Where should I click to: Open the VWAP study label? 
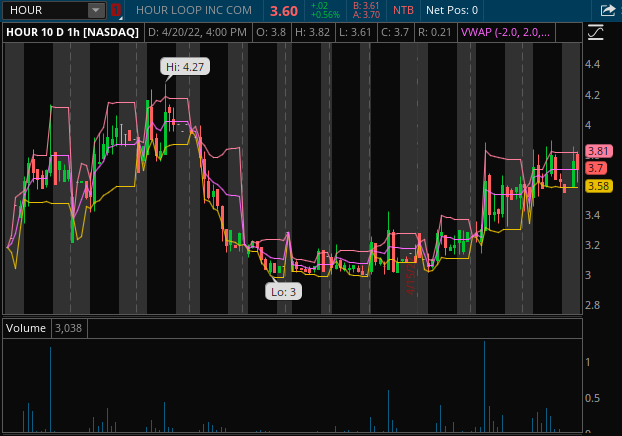[x=506, y=32]
